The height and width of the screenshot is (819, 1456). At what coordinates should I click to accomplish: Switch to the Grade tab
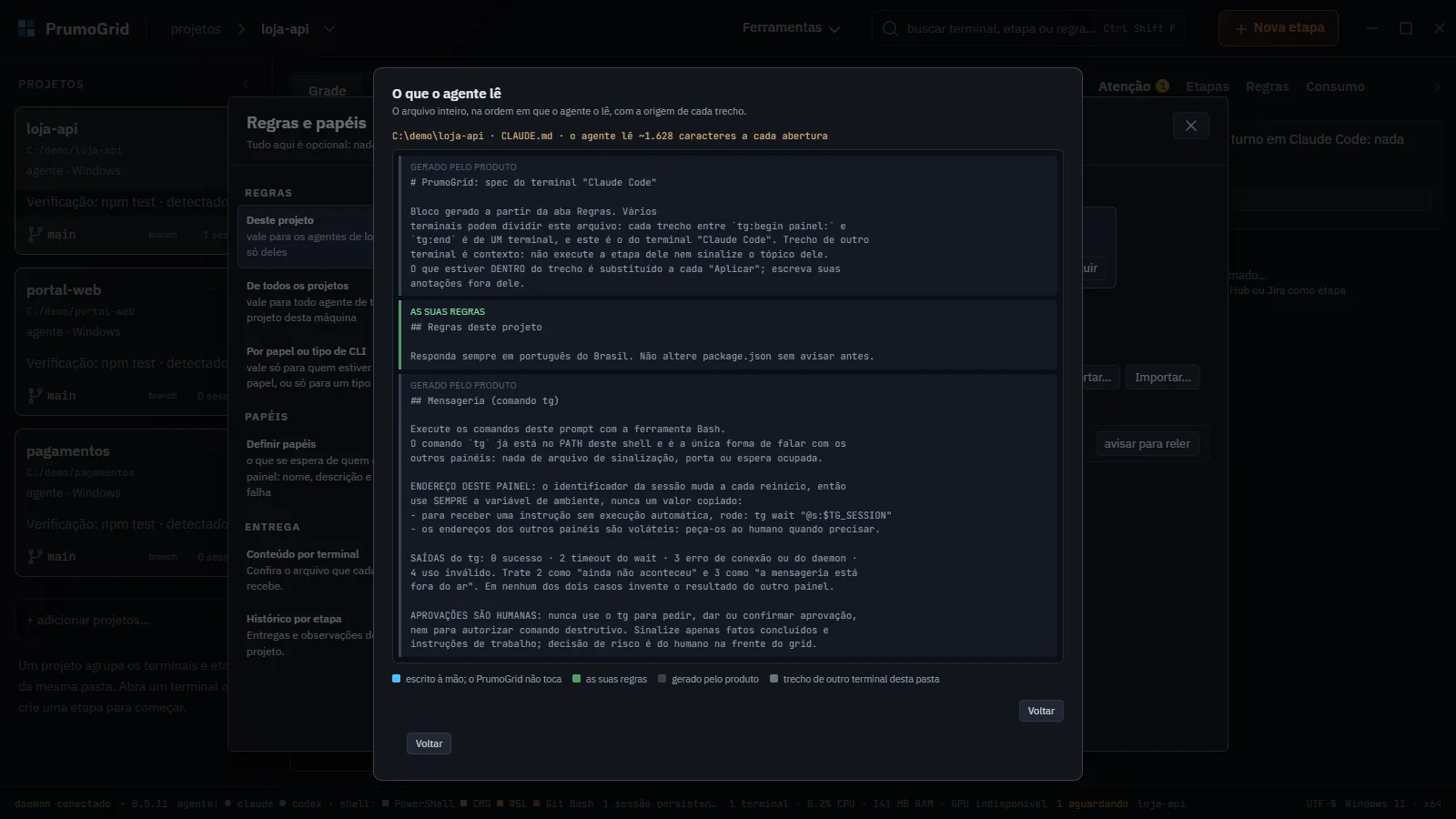pyautogui.click(x=327, y=90)
